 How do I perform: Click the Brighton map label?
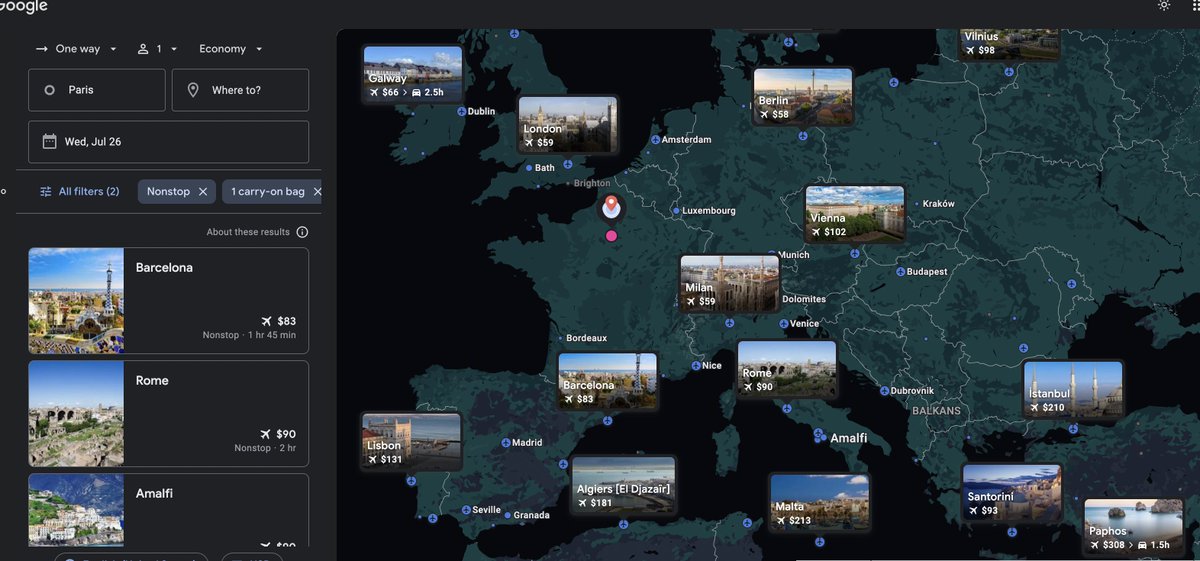point(592,184)
